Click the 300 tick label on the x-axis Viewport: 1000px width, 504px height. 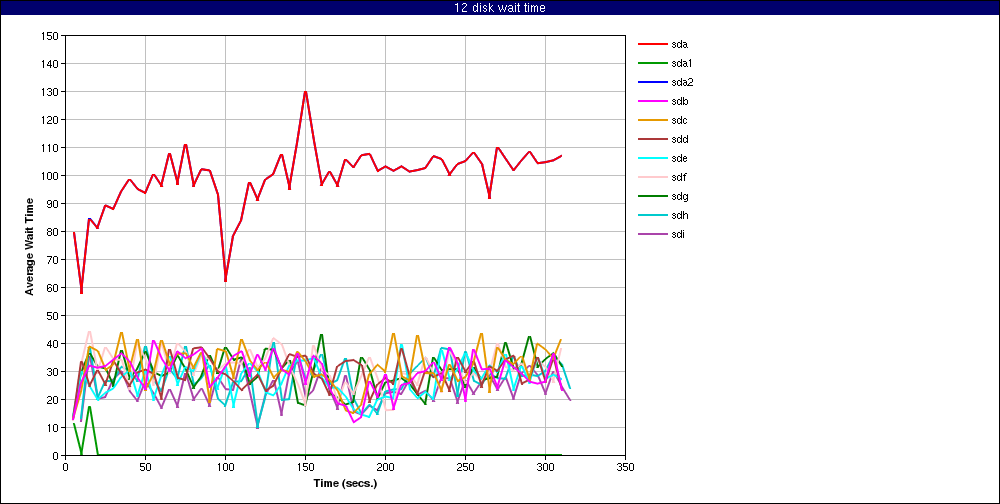[x=545, y=466]
